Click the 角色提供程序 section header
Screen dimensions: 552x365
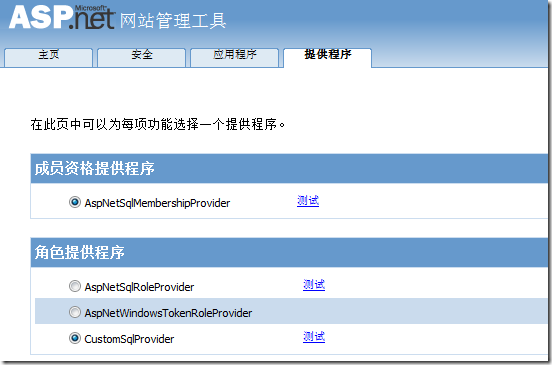pos(289,252)
